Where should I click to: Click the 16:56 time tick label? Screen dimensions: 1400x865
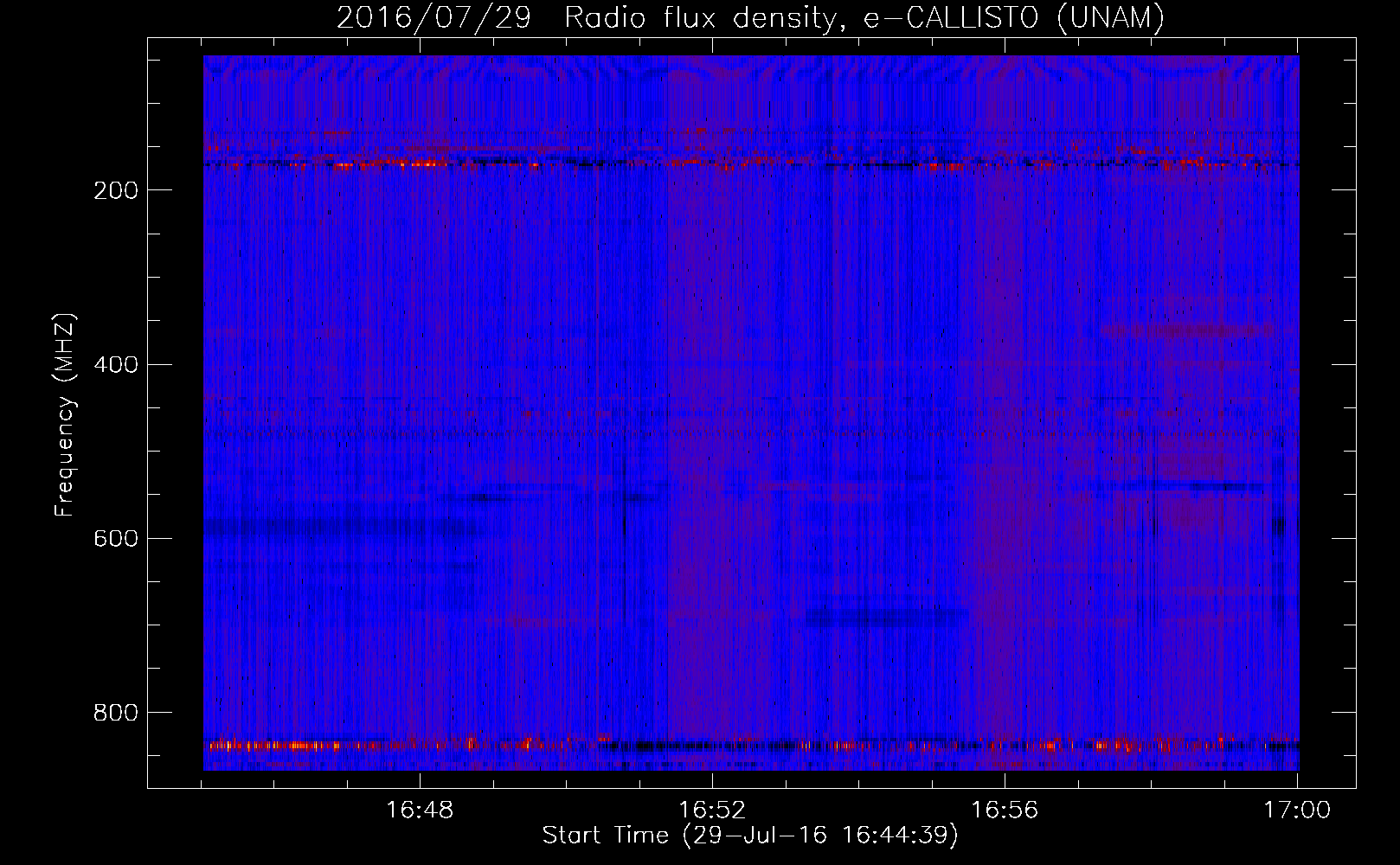[x=1005, y=811]
